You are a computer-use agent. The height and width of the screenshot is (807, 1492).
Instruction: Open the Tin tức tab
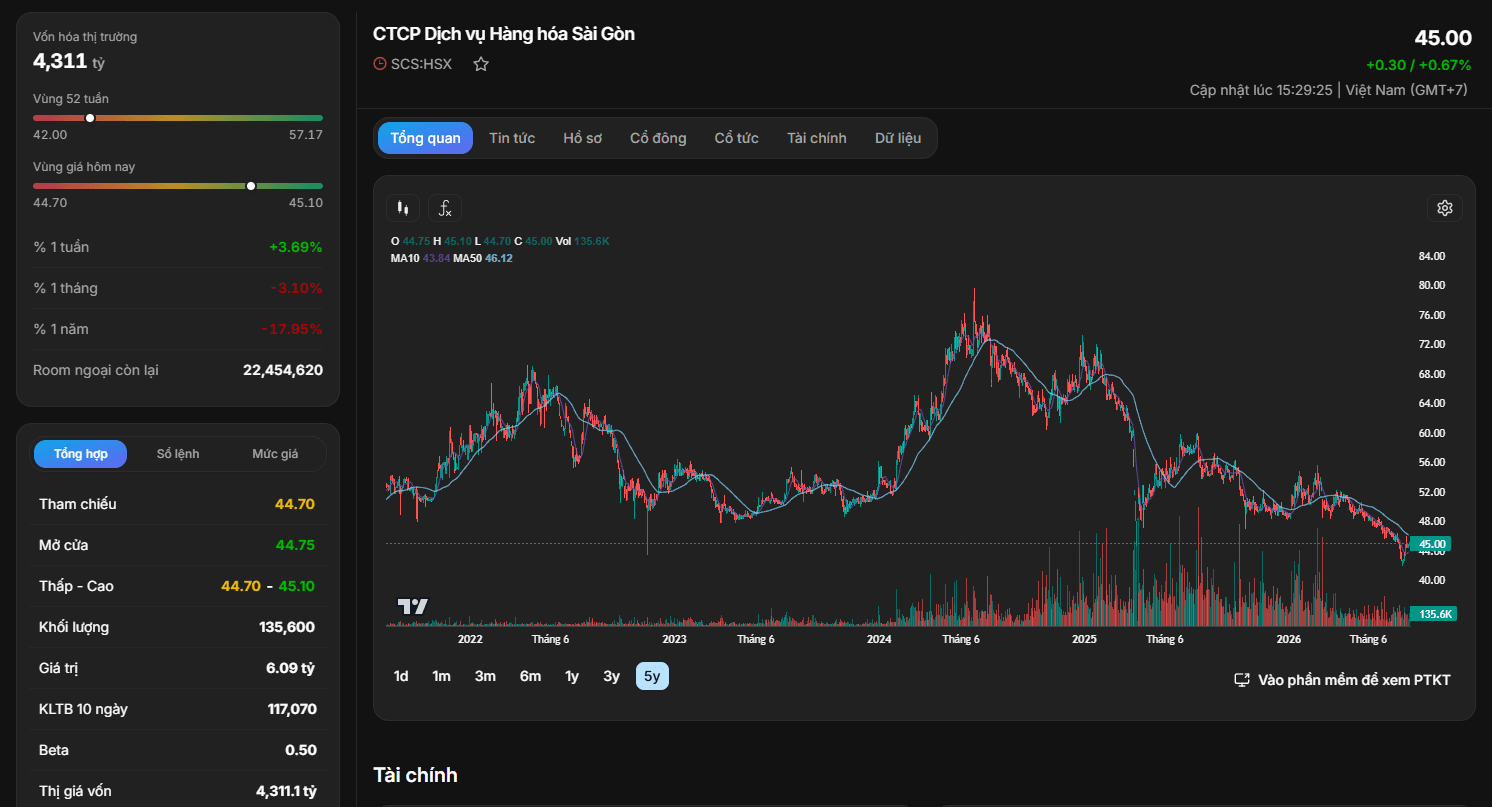pyautogui.click(x=512, y=138)
